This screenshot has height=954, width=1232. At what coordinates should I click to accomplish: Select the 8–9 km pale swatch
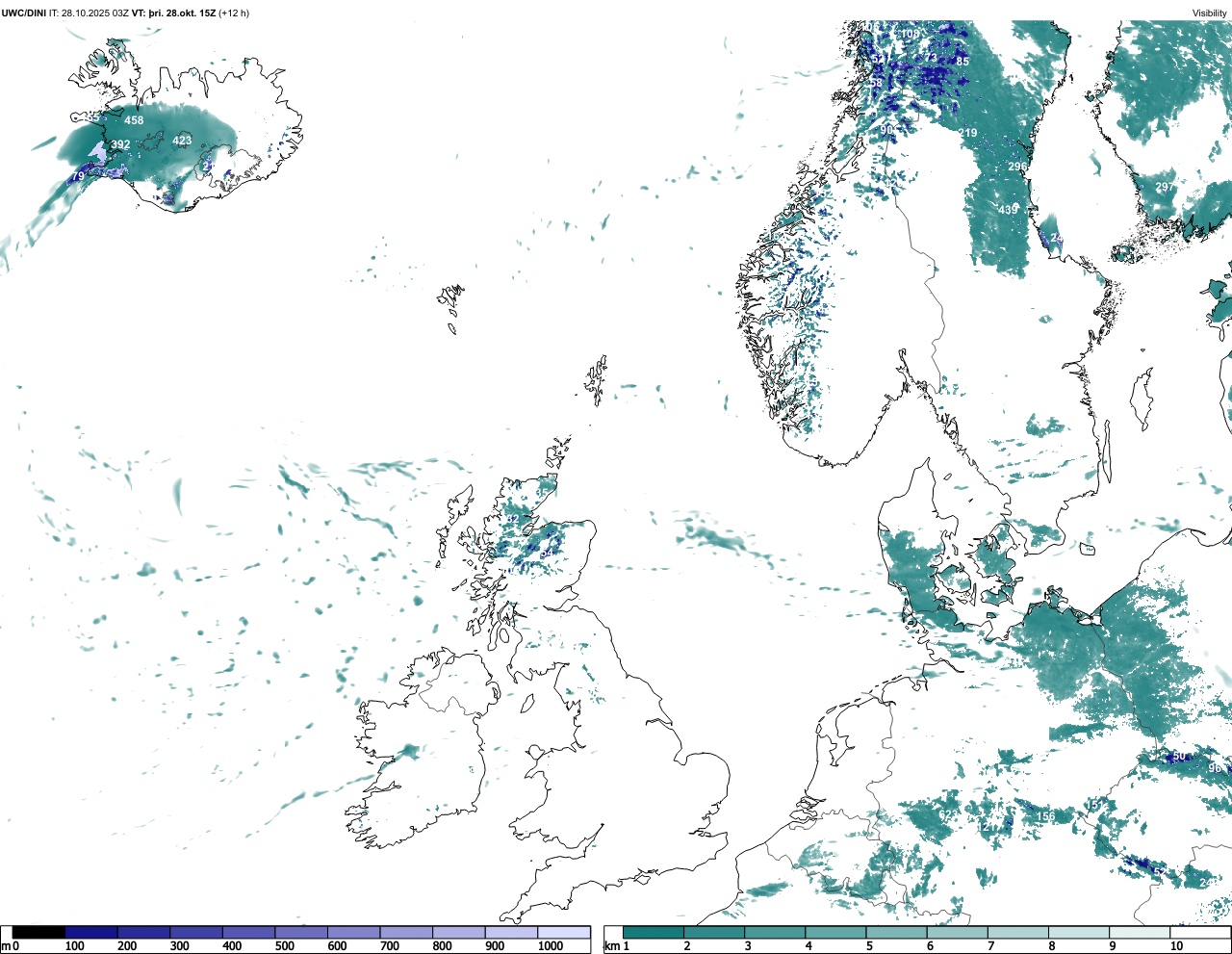(x=1079, y=932)
